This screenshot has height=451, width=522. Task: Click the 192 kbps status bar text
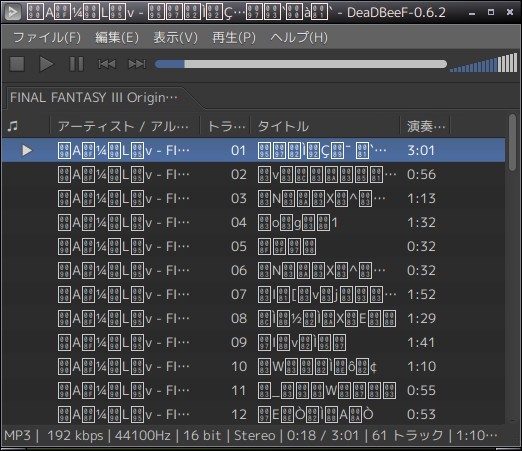pos(75,436)
